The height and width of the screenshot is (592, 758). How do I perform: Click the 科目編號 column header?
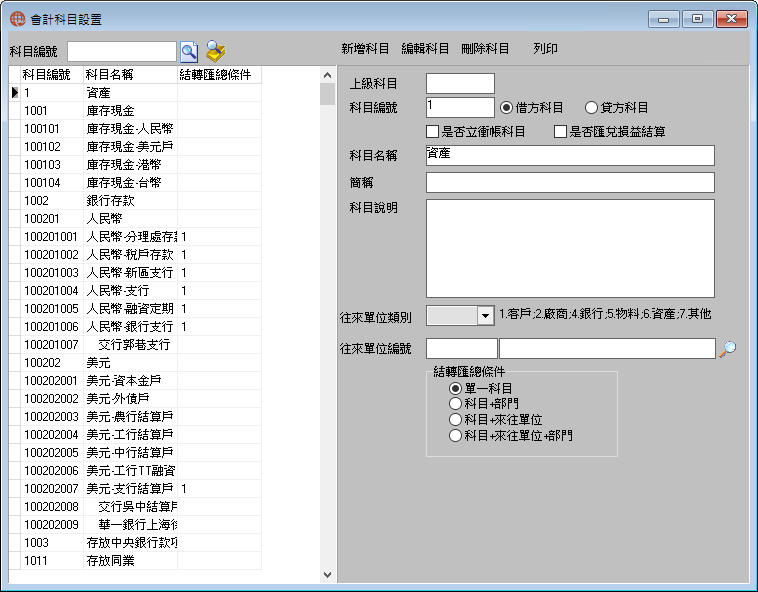[52, 74]
